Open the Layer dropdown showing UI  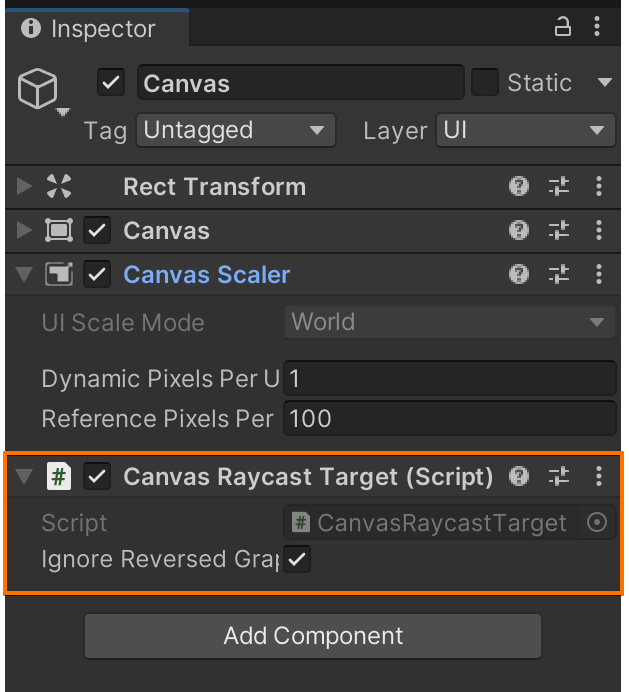click(525, 130)
